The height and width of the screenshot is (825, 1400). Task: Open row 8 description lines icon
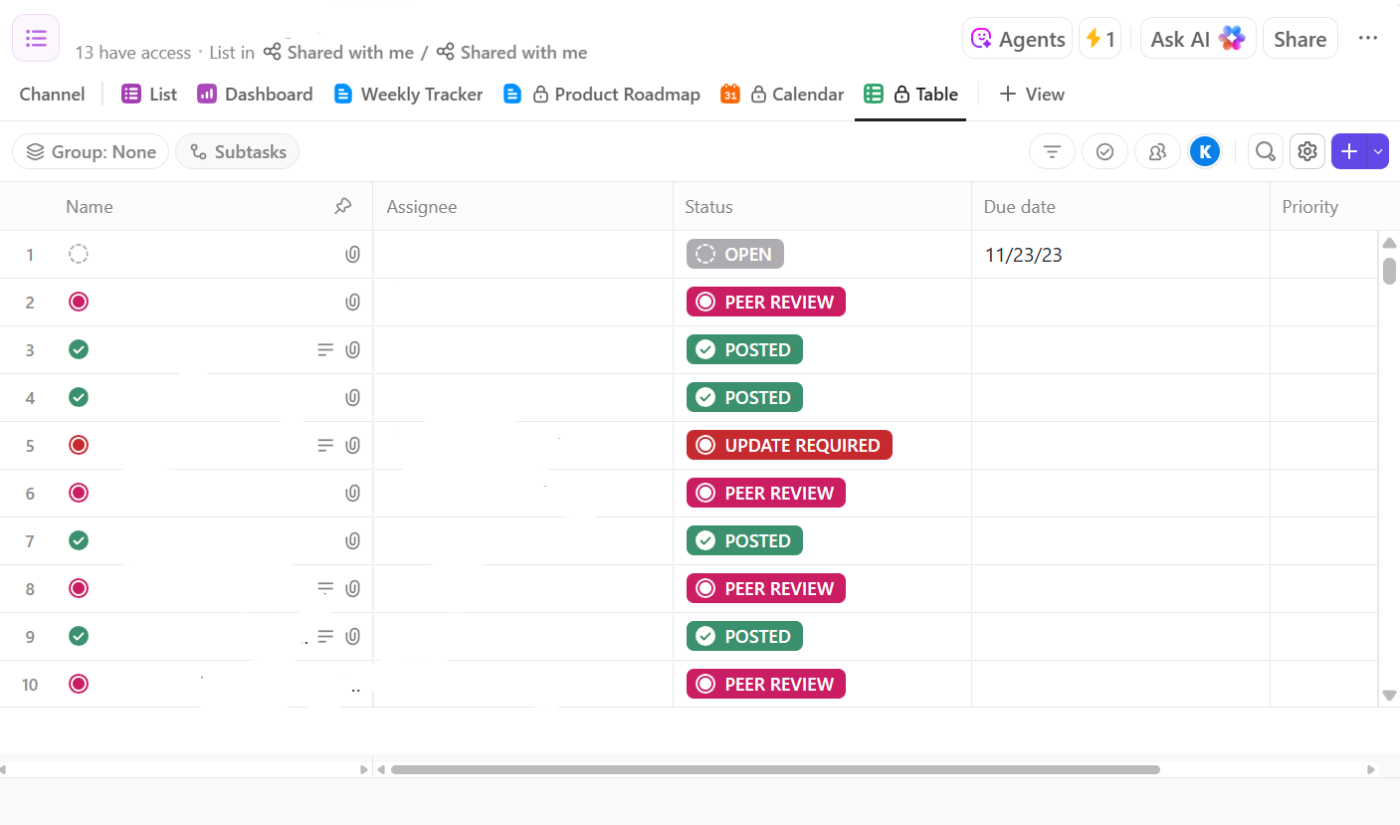click(325, 589)
